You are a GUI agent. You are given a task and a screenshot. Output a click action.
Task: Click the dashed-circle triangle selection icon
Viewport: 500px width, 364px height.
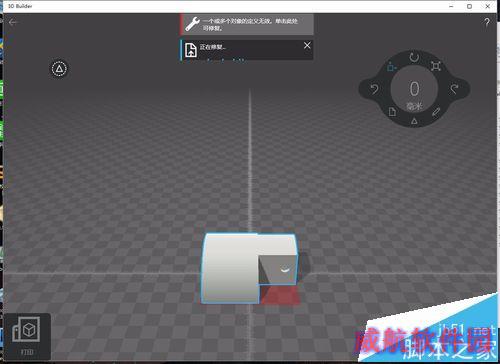point(59,69)
